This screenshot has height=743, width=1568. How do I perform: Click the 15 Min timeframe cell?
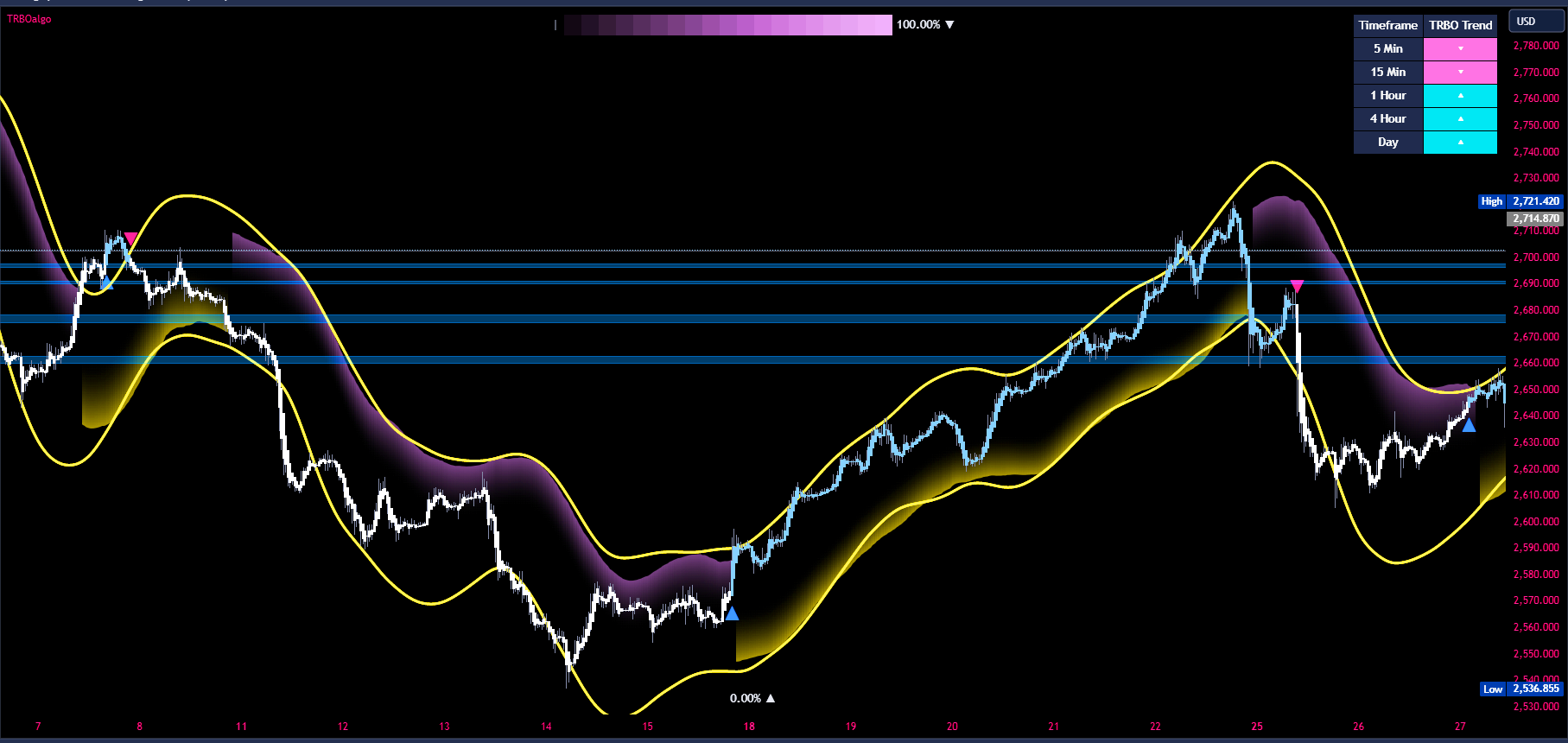point(1388,72)
